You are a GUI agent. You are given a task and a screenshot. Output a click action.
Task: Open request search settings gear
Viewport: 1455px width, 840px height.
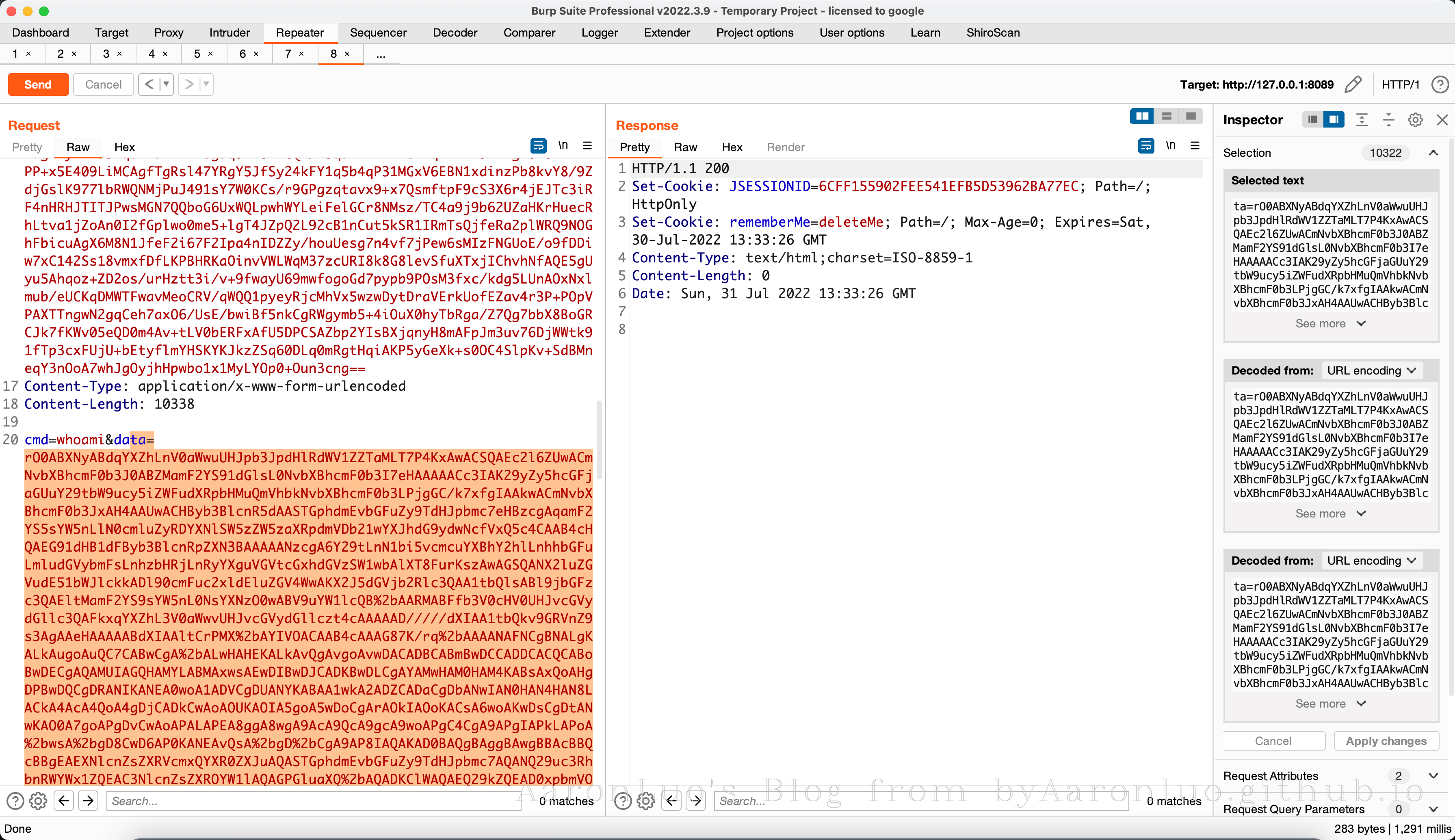38,801
